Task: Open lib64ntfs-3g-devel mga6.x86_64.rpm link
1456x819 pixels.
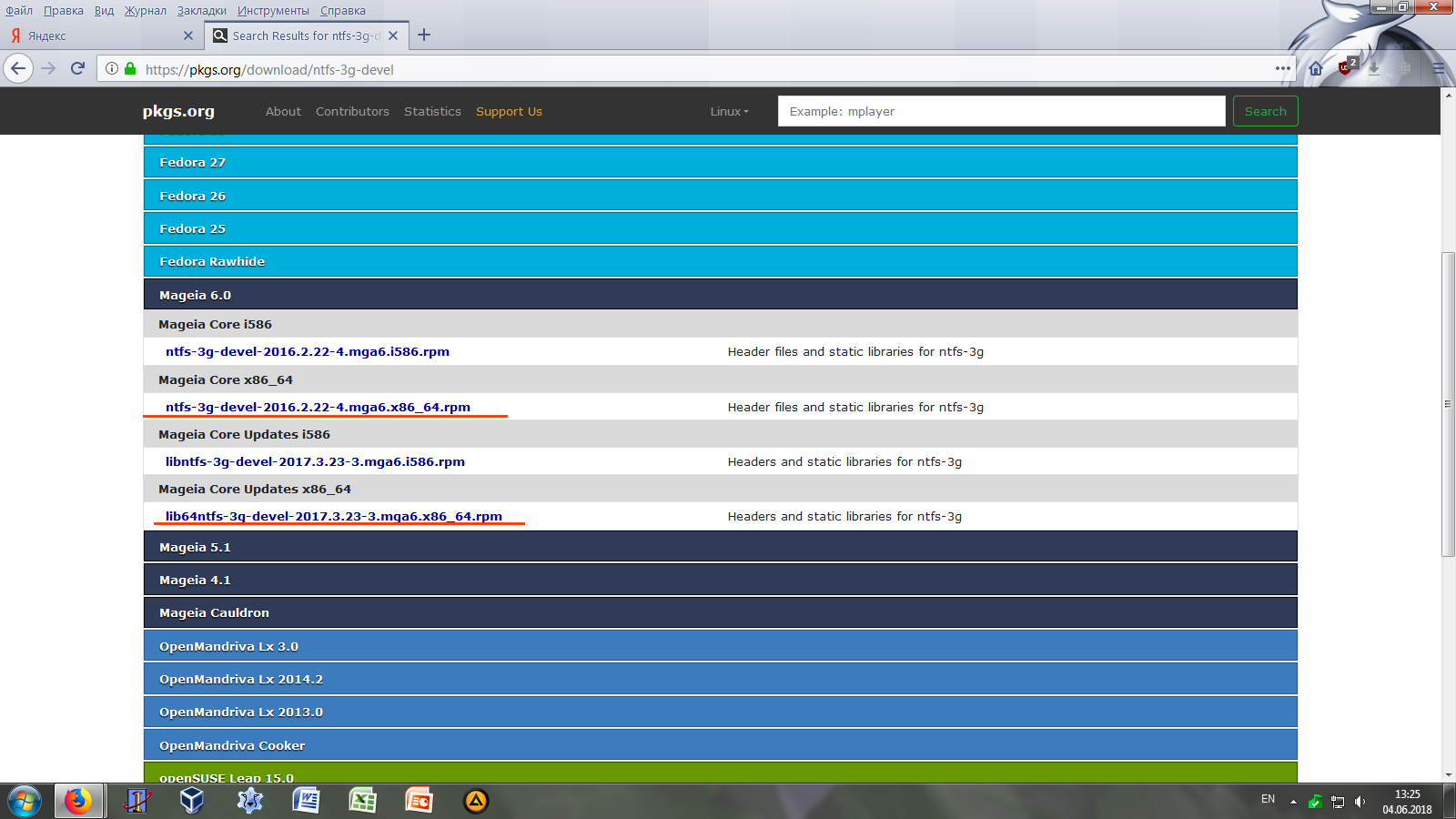Action: click(x=334, y=516)
